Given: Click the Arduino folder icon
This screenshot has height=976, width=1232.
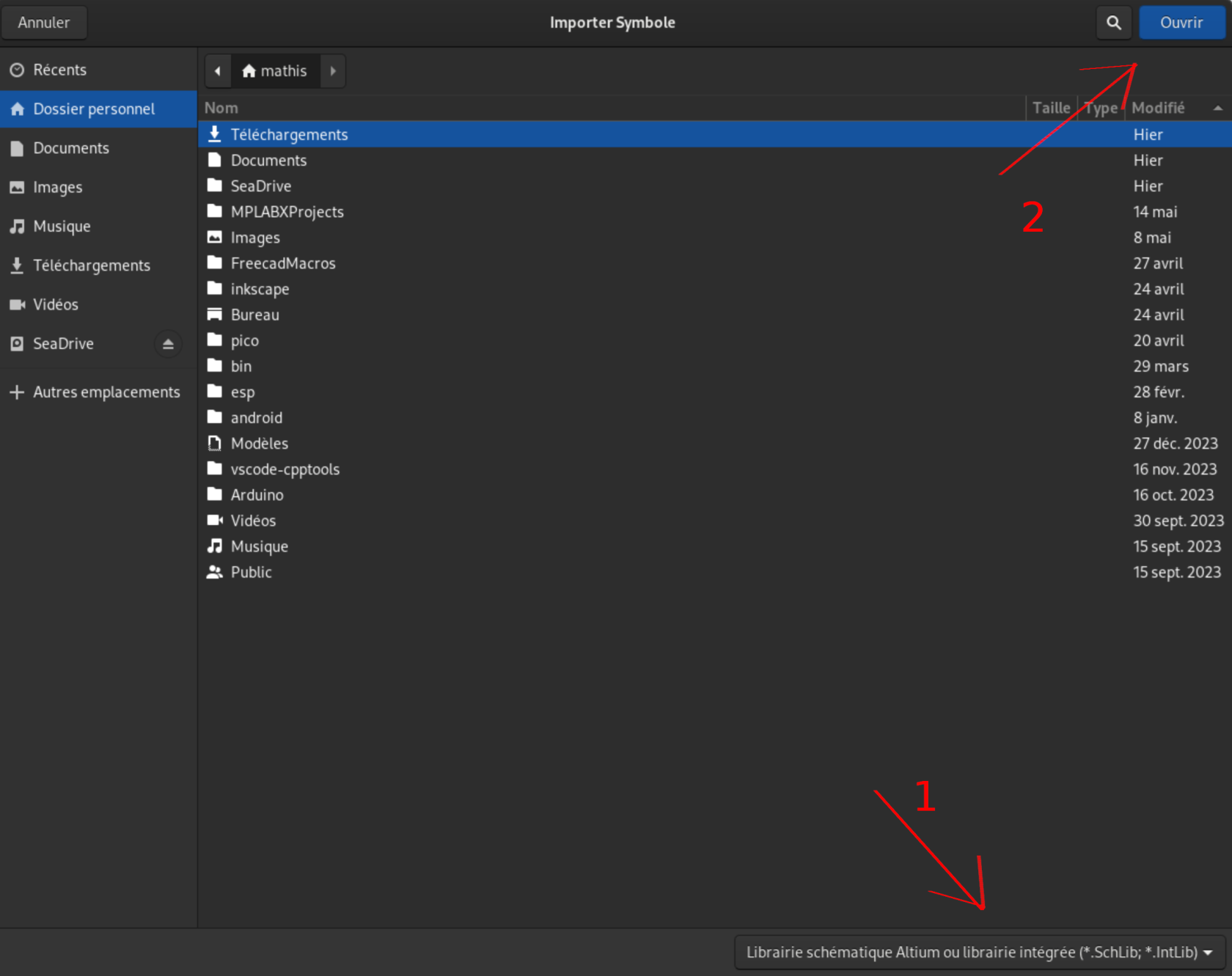Looking at the screenshot, I should click(x=214, y=494).
